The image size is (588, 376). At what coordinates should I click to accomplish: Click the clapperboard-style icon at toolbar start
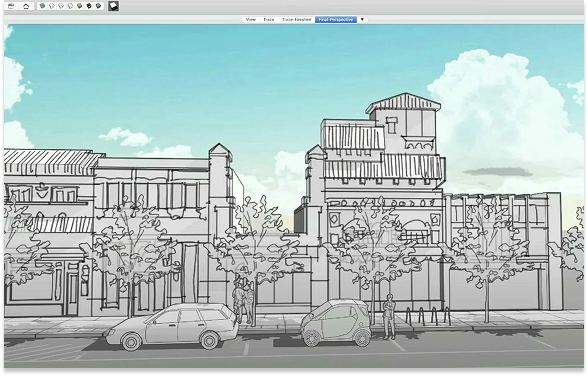11,6
